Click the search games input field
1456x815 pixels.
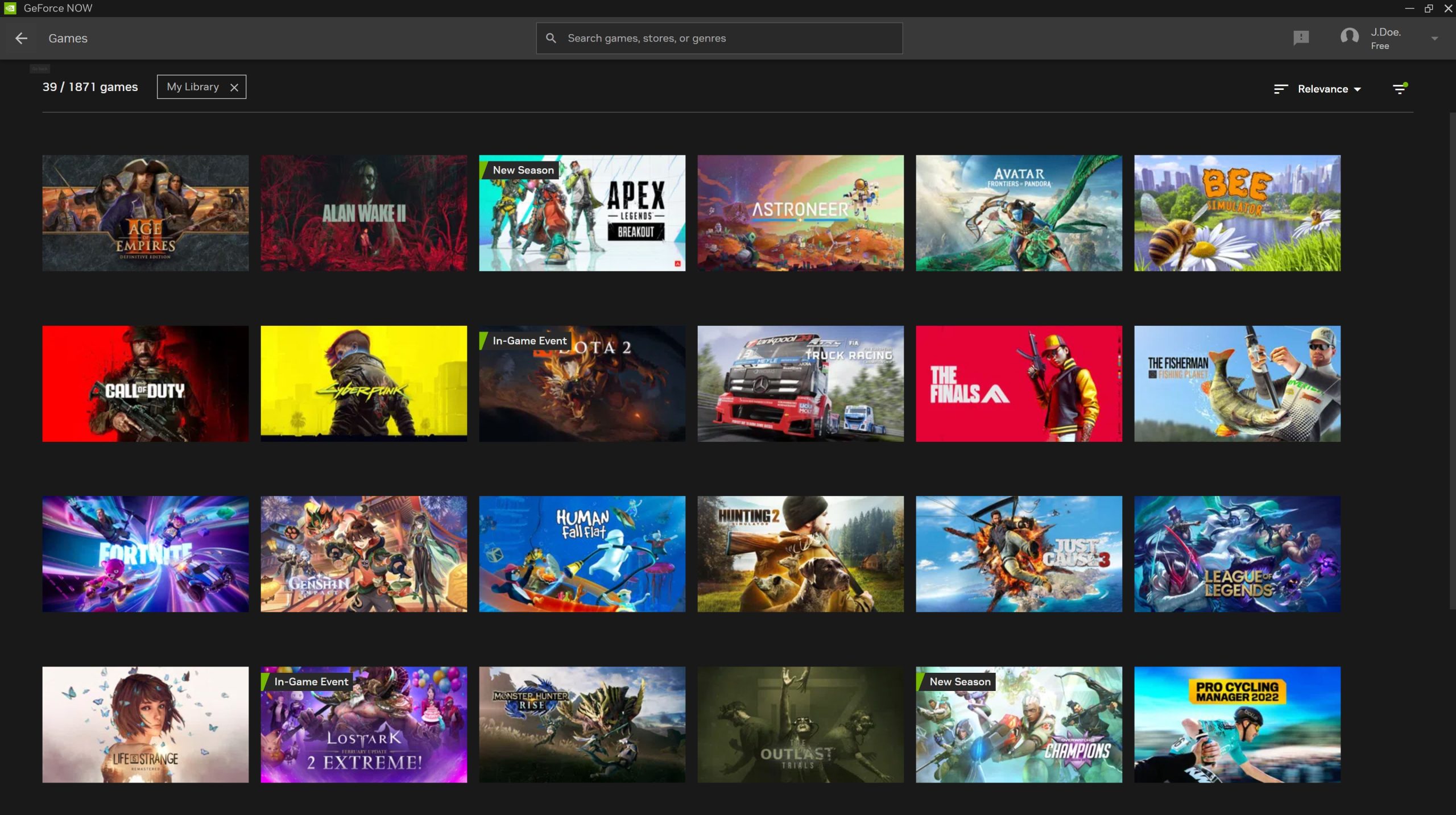coord(728,38)
